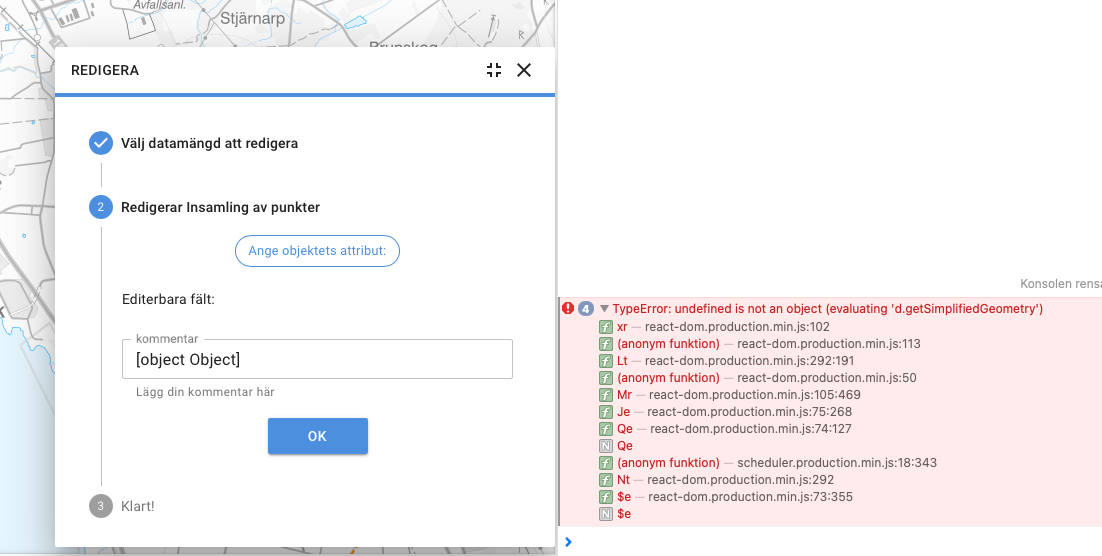Open the react-dom.production.min.js:74:127 link

751,429
